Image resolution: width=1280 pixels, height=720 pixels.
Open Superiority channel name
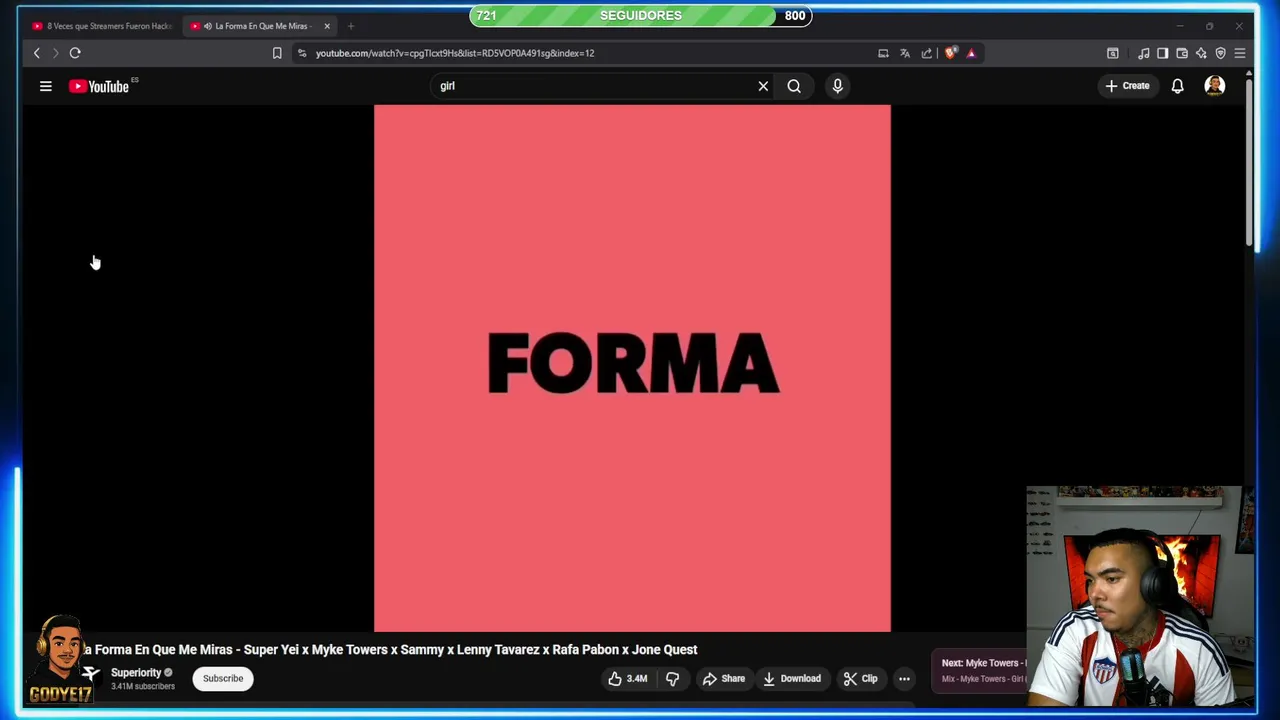click(x=136, y=673)
